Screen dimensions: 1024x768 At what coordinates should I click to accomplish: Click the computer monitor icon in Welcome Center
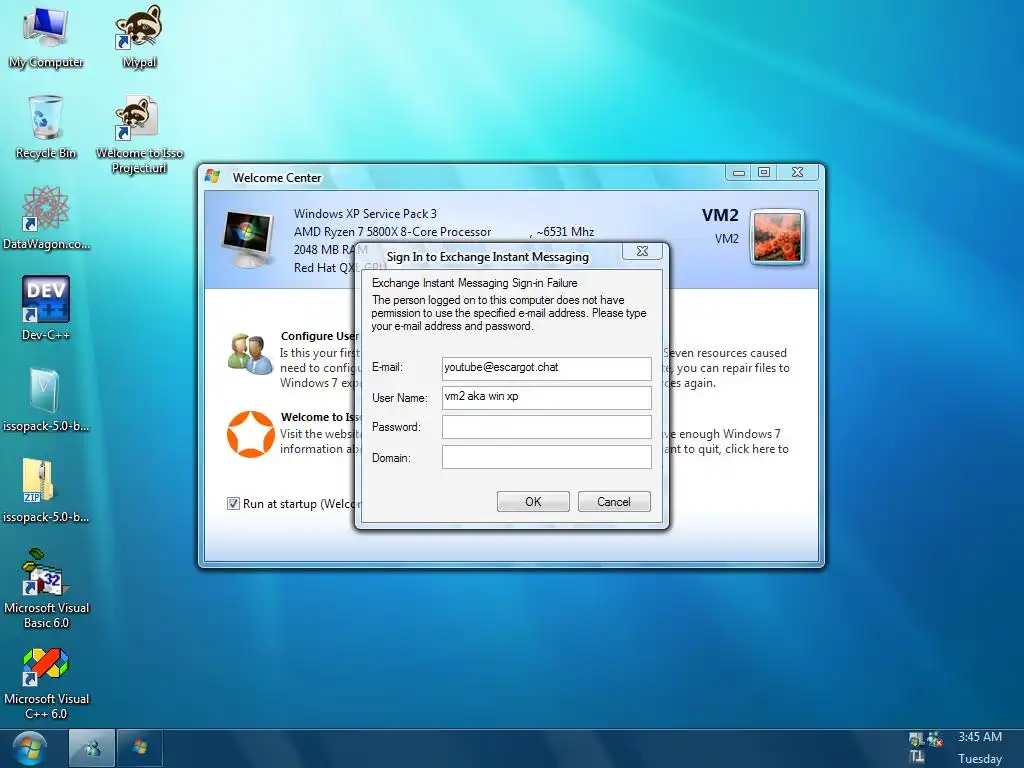click(x=248, y=239)
